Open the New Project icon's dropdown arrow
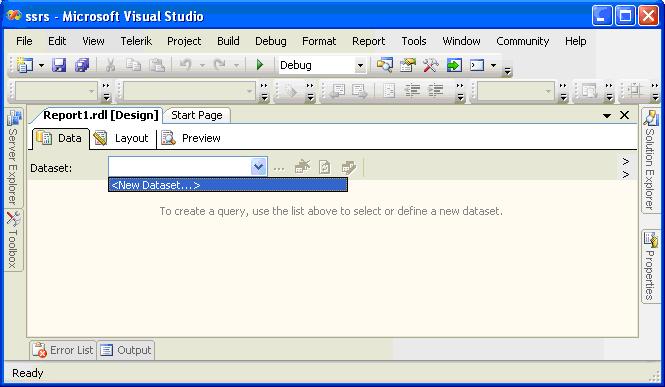Screen dimensions: 665x387 [41, 66]
